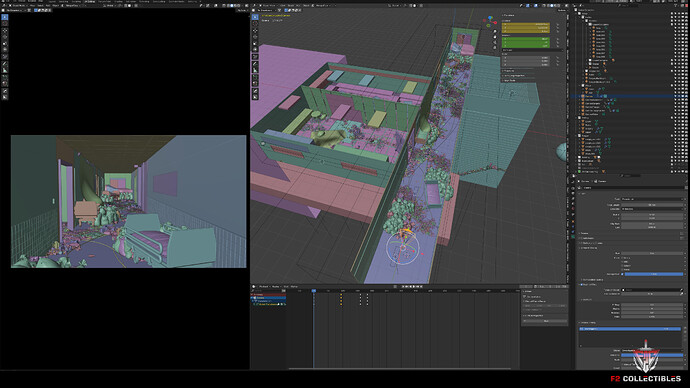The image size is (690, 388).
Task: Click the lock icon beside Scale X
Action: point(558,58)
